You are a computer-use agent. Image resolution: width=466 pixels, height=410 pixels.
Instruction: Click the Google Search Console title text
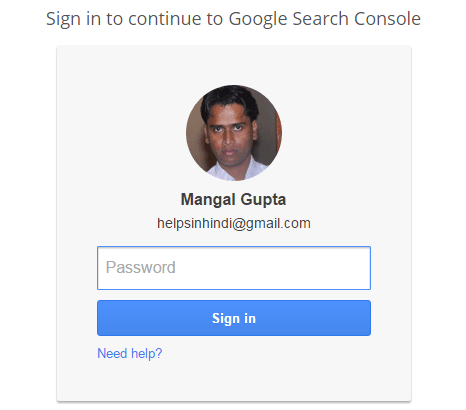coord(324,19)
